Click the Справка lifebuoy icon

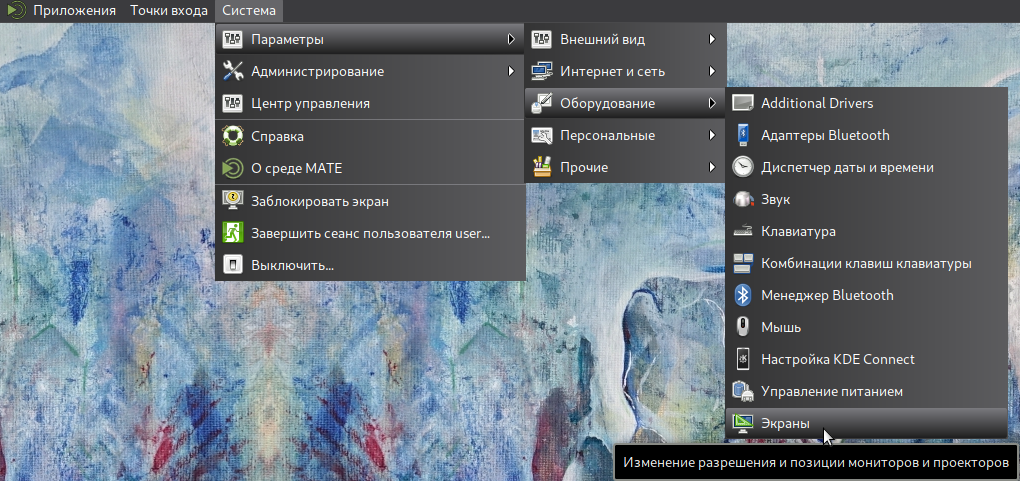233,137
